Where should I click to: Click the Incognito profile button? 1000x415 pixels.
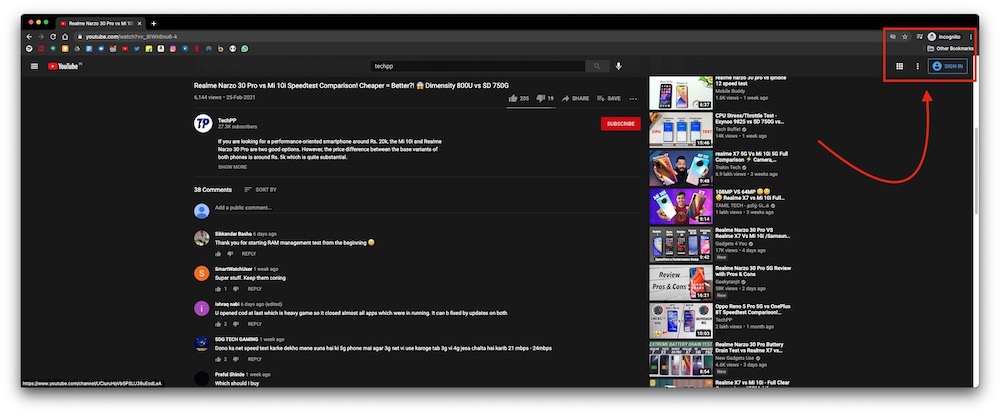tap(945, 37)
